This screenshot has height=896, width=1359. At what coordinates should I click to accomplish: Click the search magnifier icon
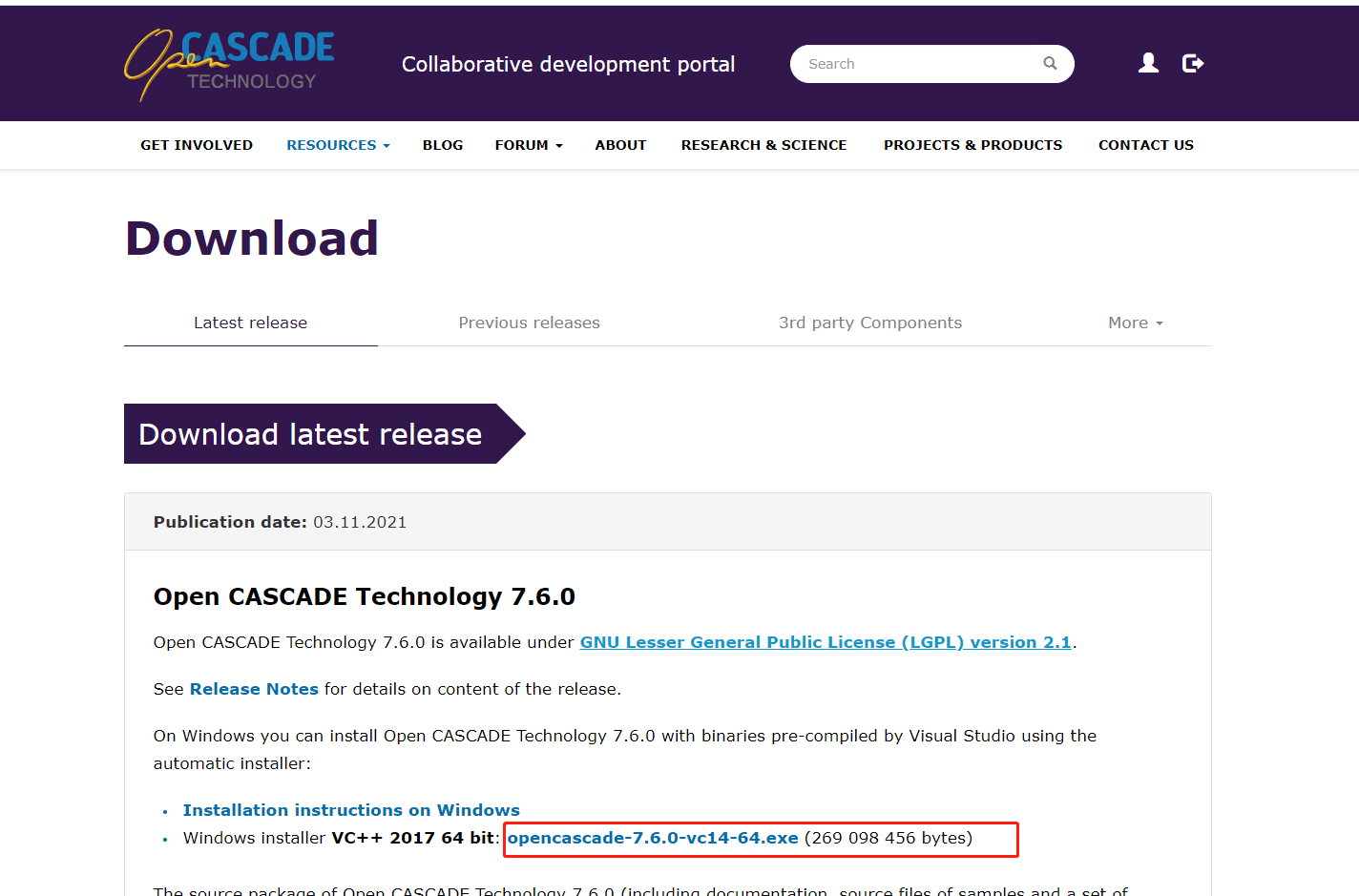coord(1050,63)
